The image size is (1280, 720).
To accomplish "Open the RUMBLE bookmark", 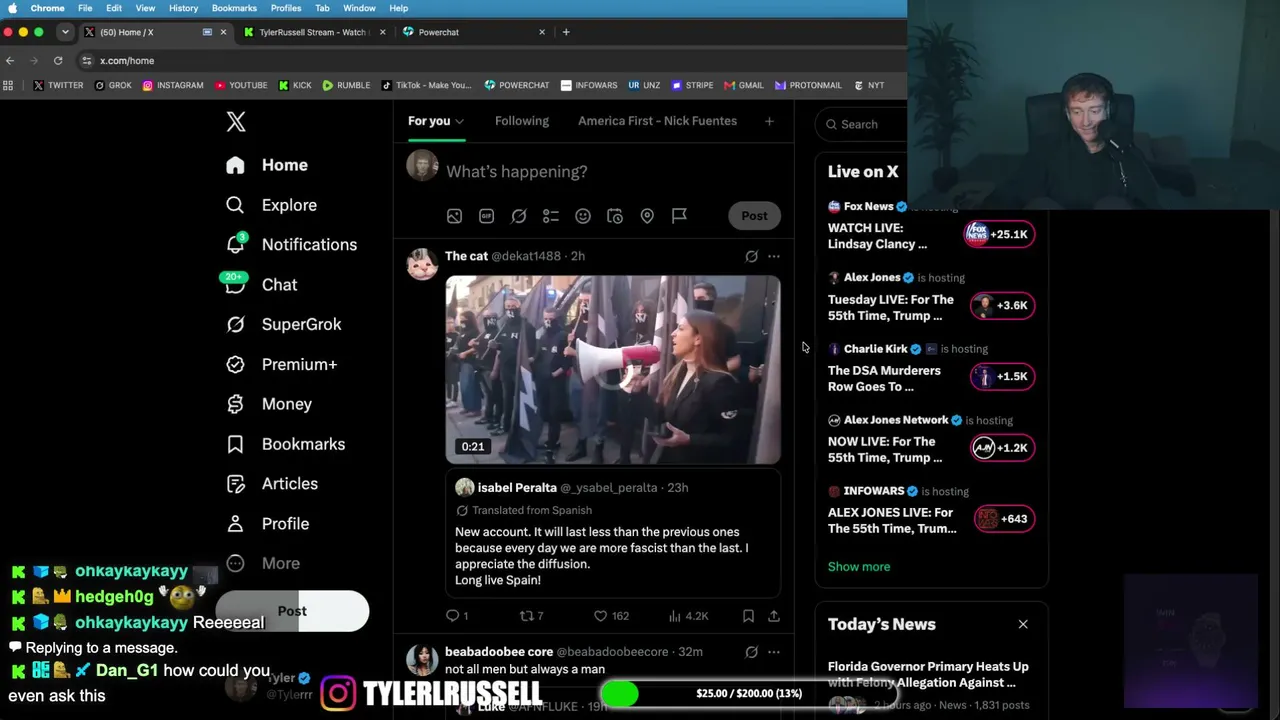I will (x=346, y=85).
